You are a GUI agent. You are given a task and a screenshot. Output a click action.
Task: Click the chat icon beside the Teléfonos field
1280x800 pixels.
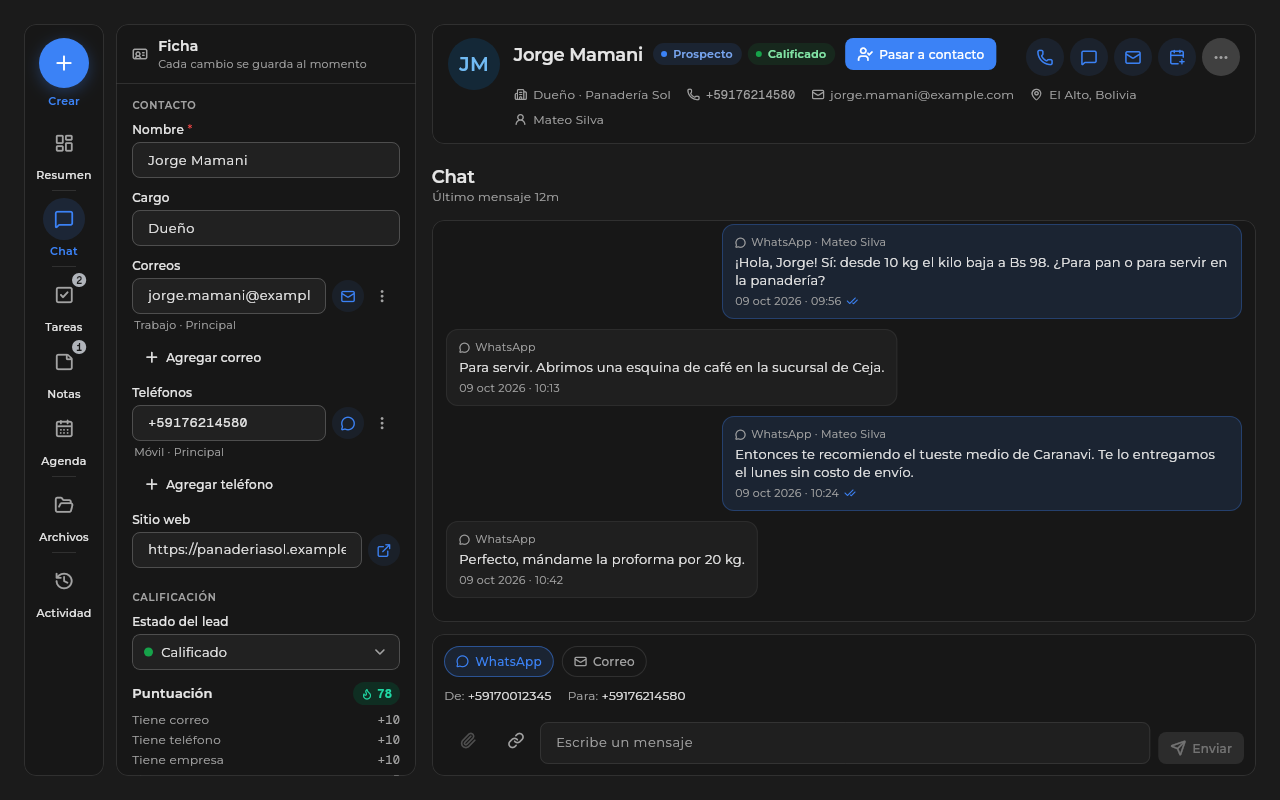(x=348, y=423)
